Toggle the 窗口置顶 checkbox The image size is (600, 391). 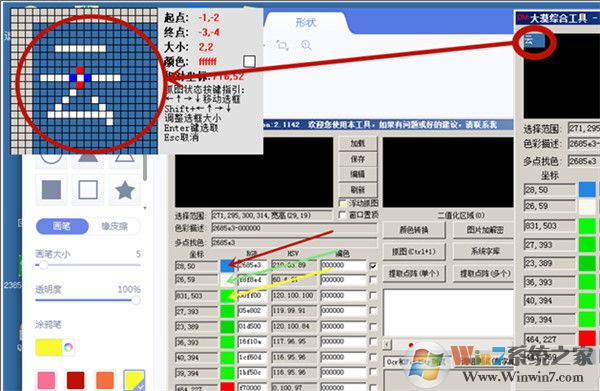pos(343,215)
